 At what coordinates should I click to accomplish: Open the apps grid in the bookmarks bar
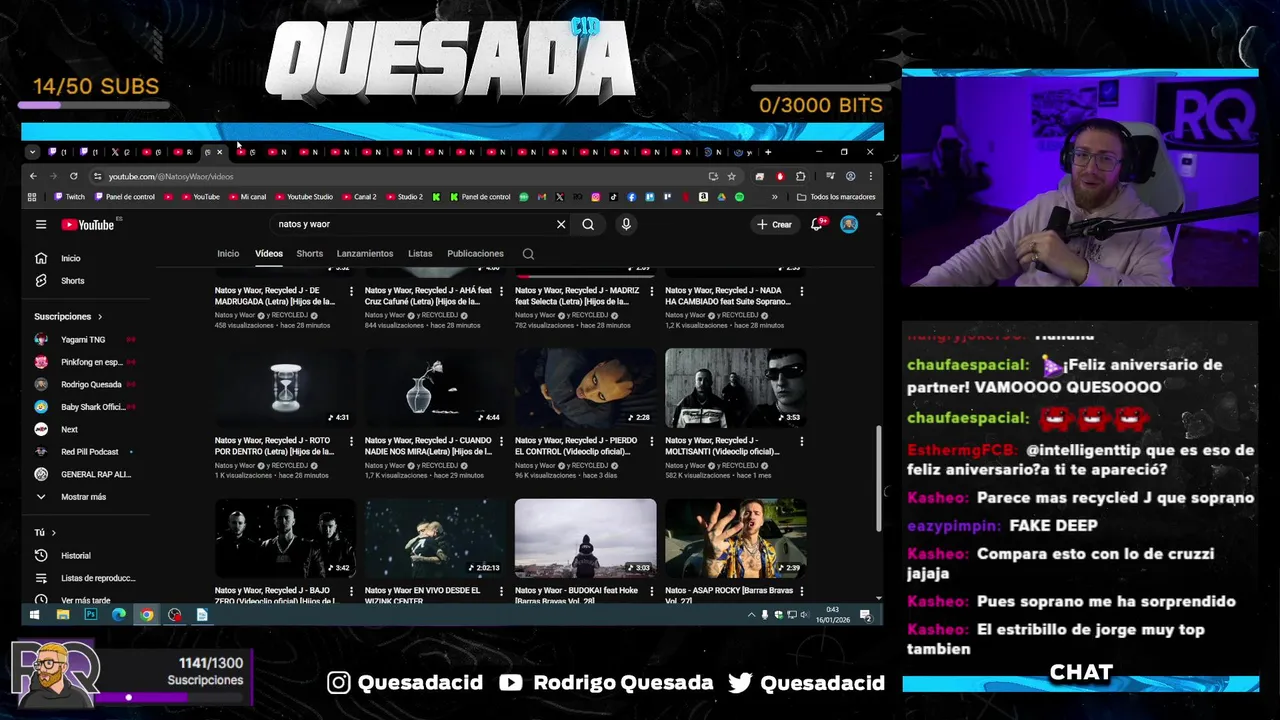(x=32, y=197)
